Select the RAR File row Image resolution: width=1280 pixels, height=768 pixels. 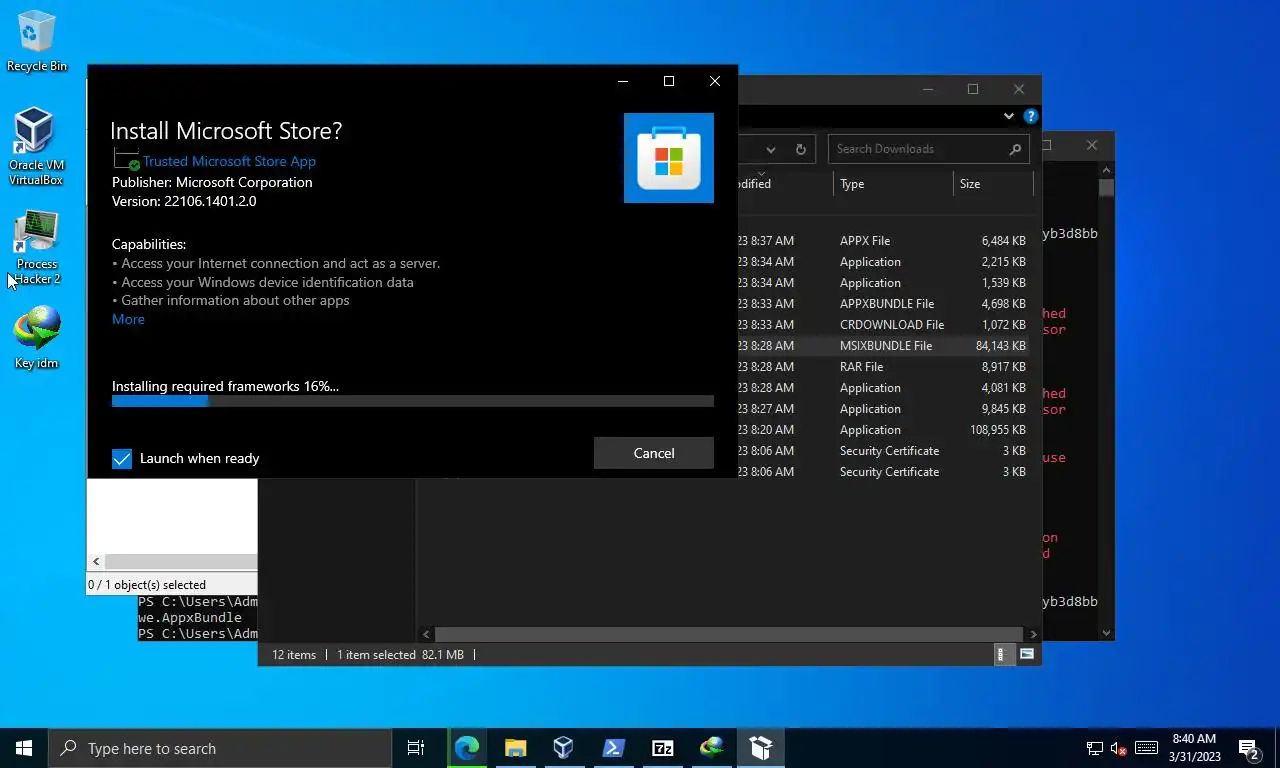[883, 367]
